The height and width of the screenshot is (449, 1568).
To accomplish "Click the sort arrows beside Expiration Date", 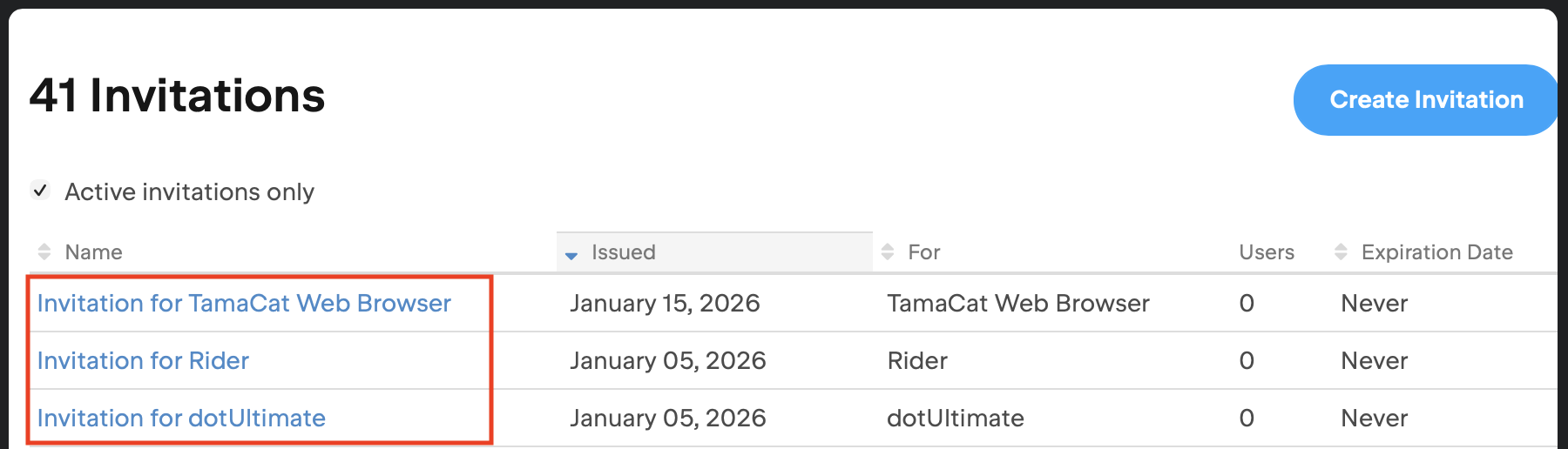I will tap(1341, 252).
